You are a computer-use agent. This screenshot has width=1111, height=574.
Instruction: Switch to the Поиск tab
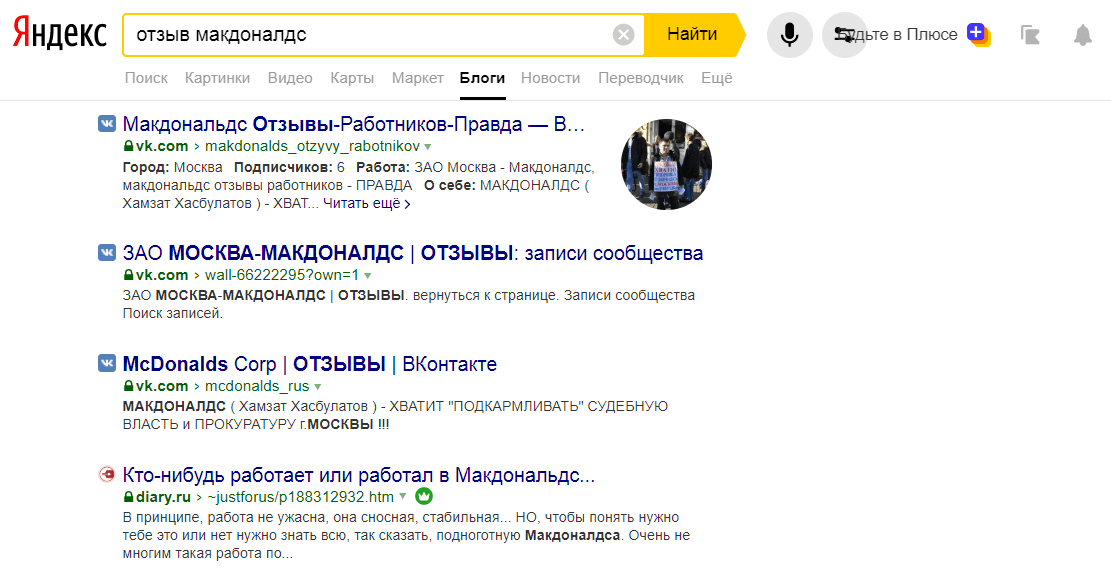[146, 78]
